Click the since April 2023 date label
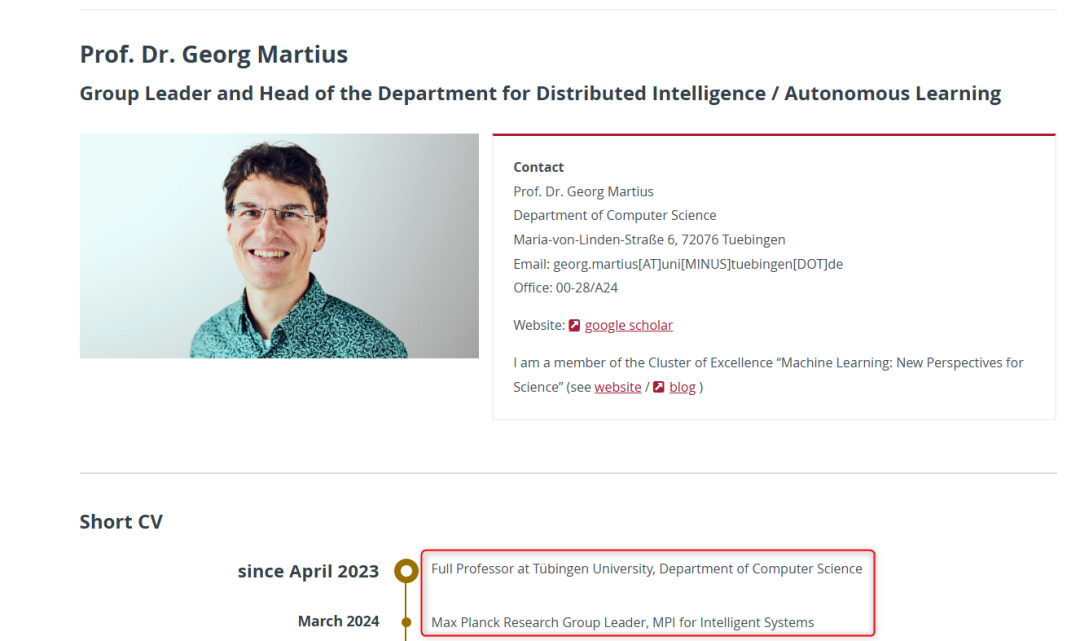 308,571
